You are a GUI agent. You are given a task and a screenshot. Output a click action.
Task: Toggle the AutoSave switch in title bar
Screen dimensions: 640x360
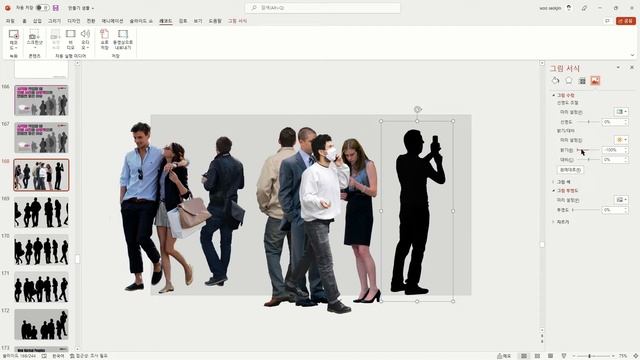(42, 8)
